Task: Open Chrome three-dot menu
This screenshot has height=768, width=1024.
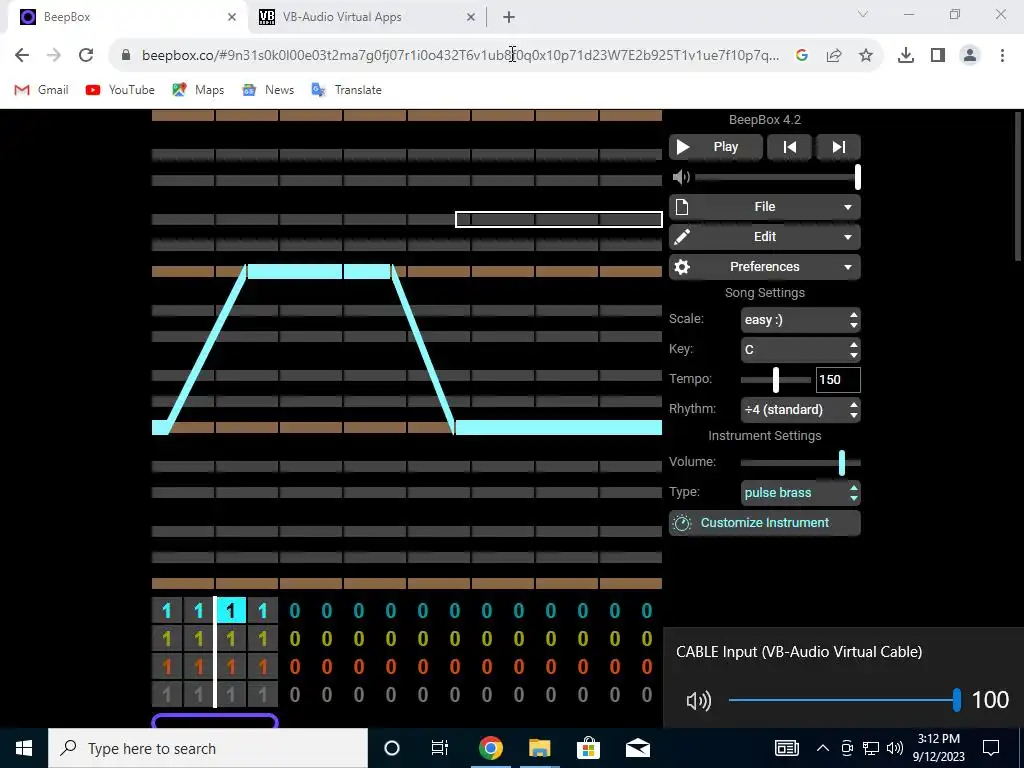Action: pos(1002,56)
